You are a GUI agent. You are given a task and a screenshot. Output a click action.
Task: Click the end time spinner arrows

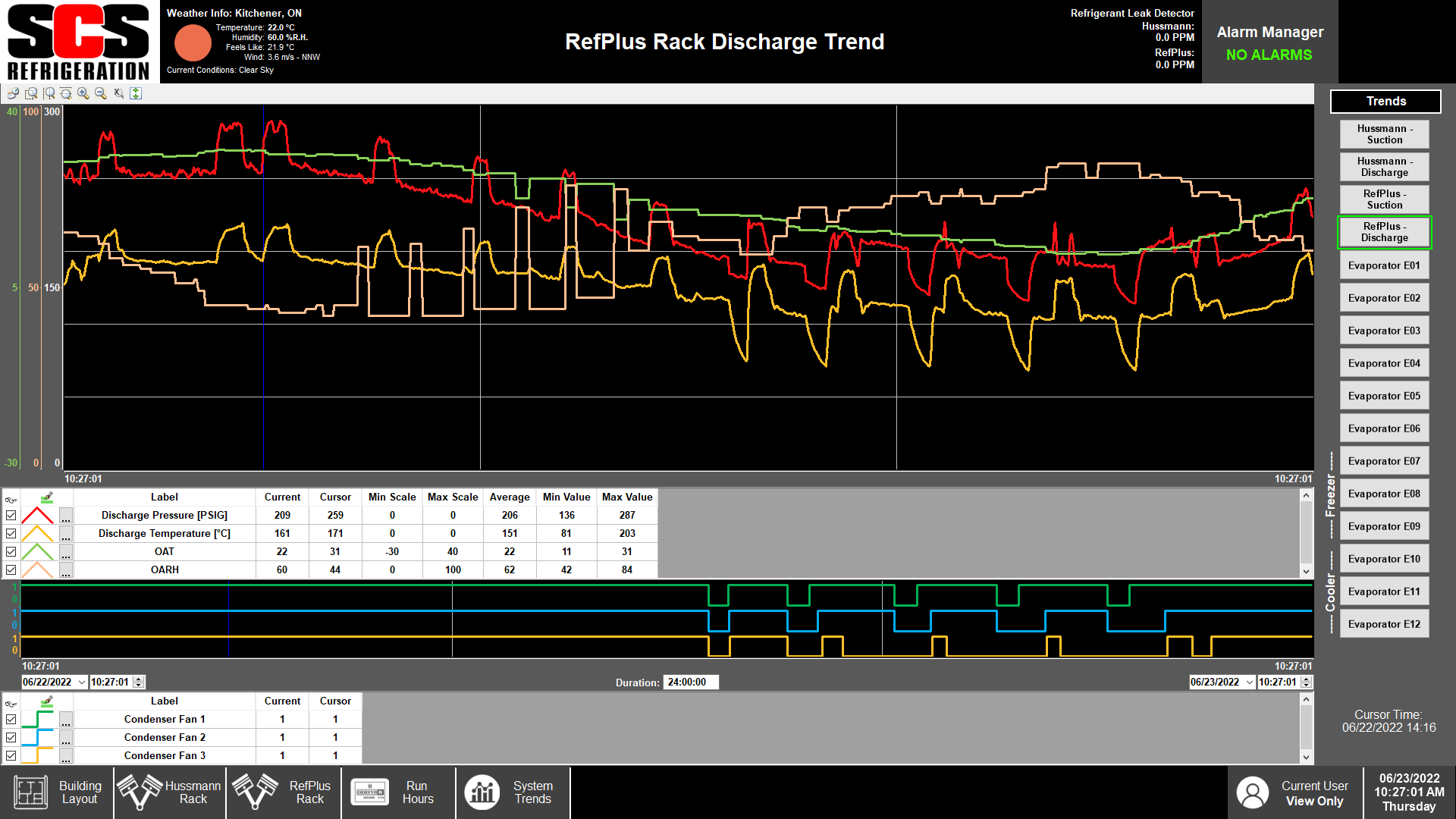point(1307,682)
